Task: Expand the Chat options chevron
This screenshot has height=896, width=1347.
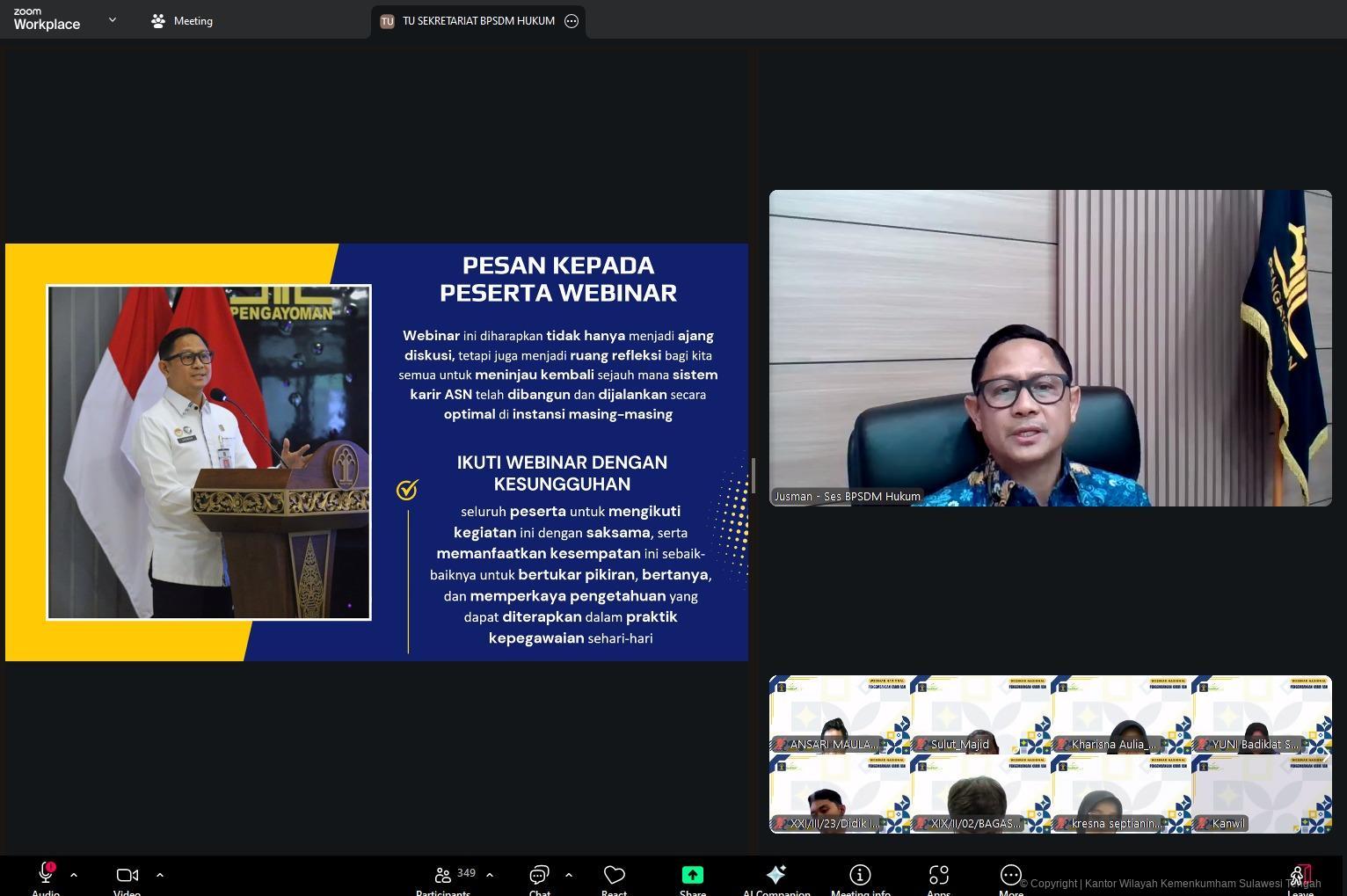Action: pyautogui.click(x=569, y=875)
